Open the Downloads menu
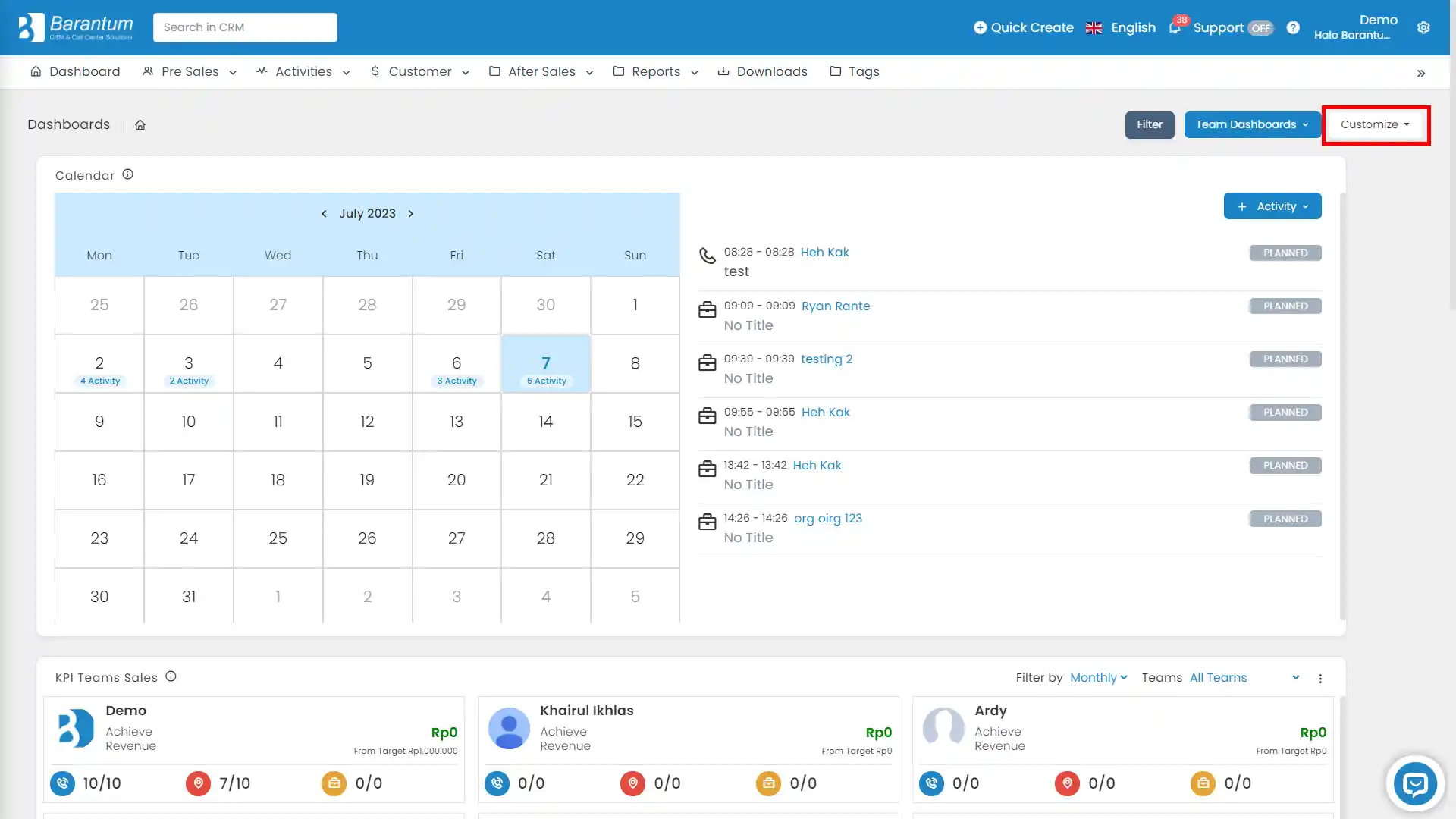Viewport: 1456px width, 819px height. 762,71
